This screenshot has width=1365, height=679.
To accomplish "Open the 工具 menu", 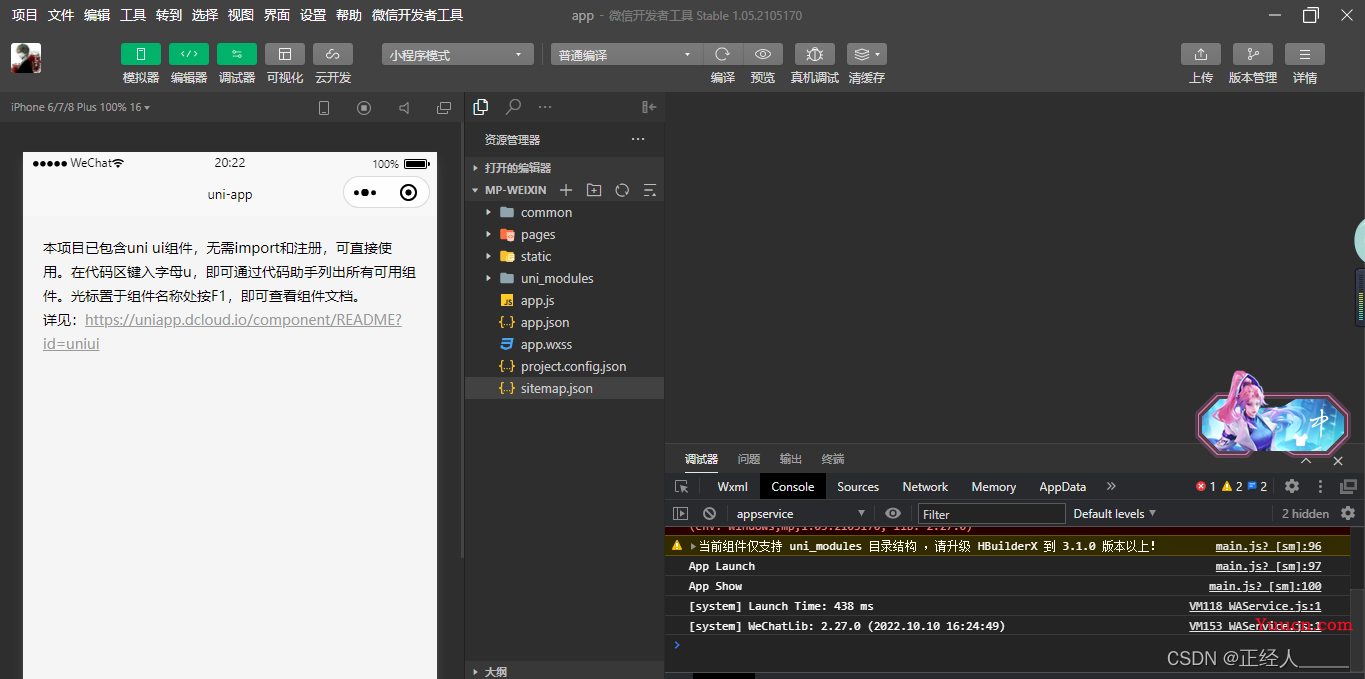I will coord(133,15).
